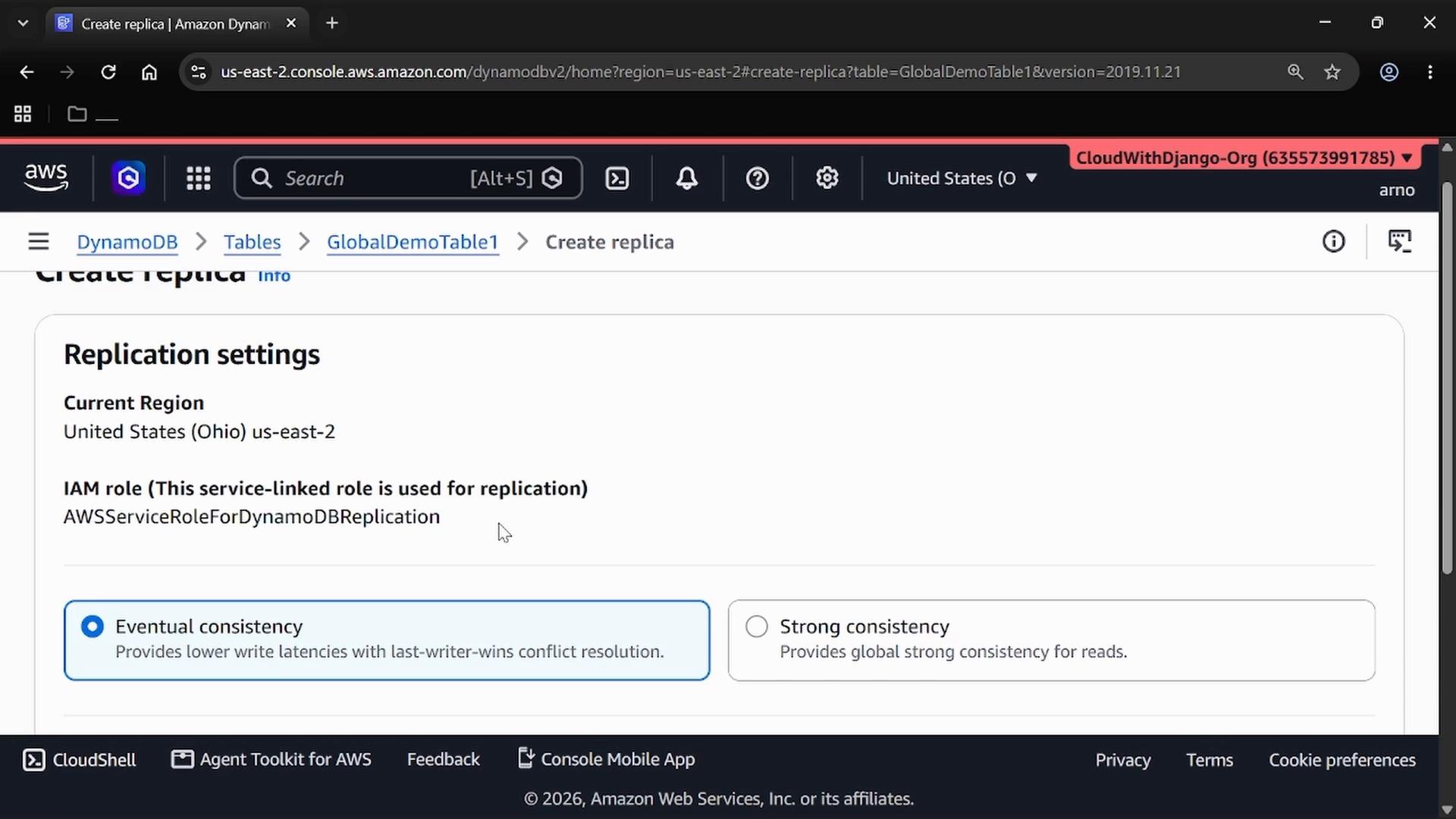Go back in browser history
This screenshot has width=1456, height=819.
click(27, 72)
